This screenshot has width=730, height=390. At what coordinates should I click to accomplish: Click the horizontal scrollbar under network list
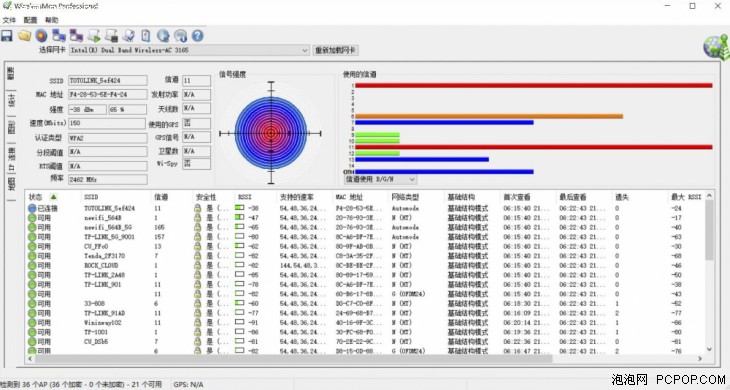tap(293, 358)
